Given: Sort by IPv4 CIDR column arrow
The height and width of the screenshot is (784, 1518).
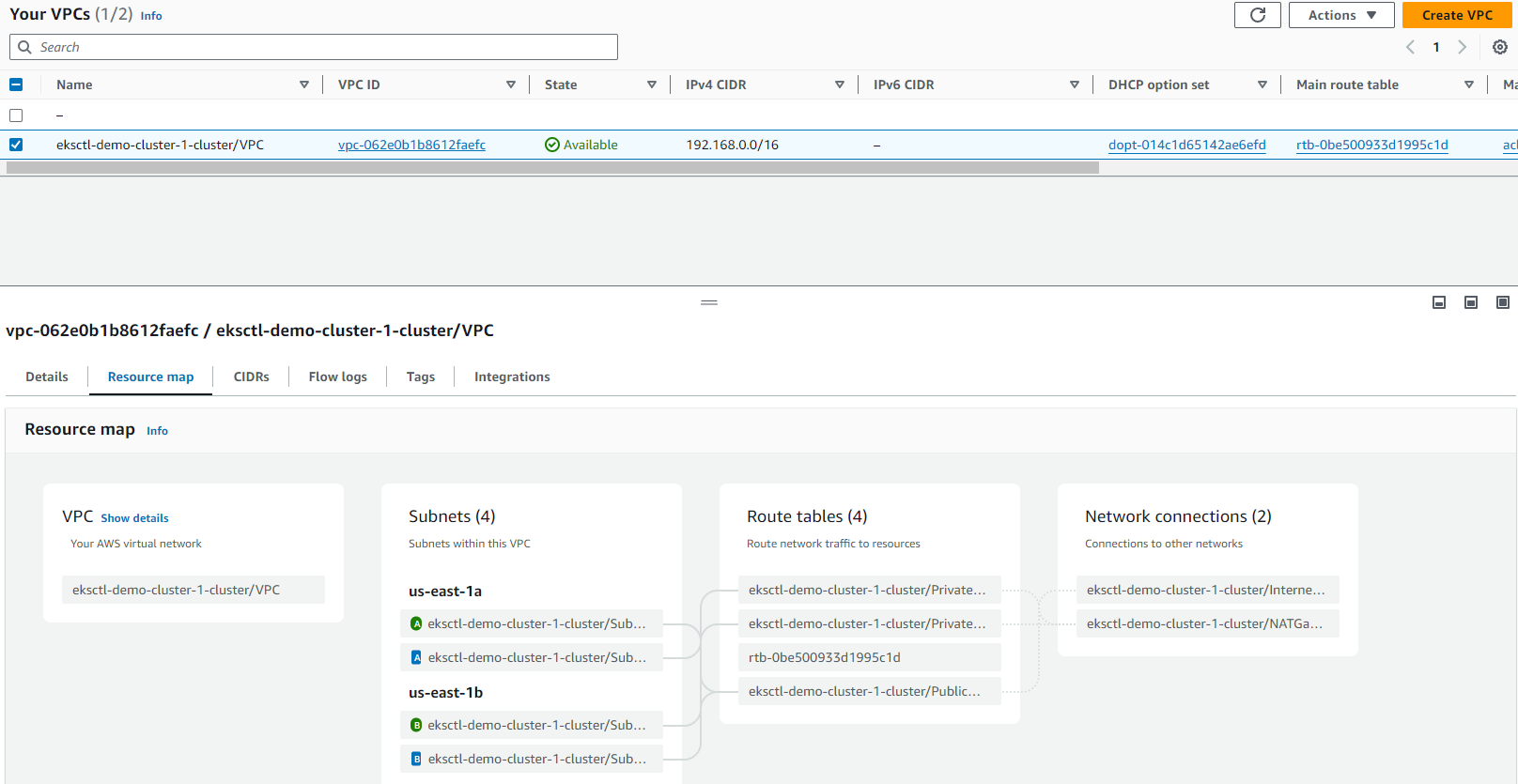Looking at the screenshot, I should (840, 85).
